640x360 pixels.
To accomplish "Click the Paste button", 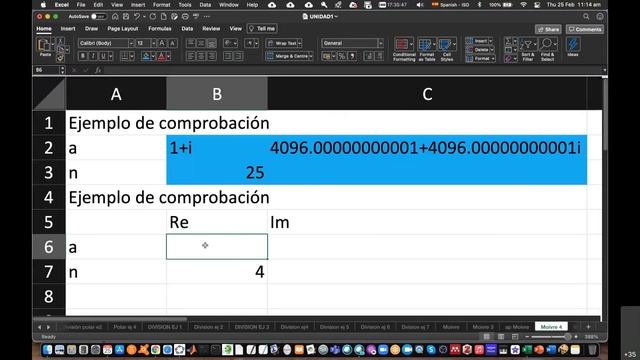I will tap(44, 48).
